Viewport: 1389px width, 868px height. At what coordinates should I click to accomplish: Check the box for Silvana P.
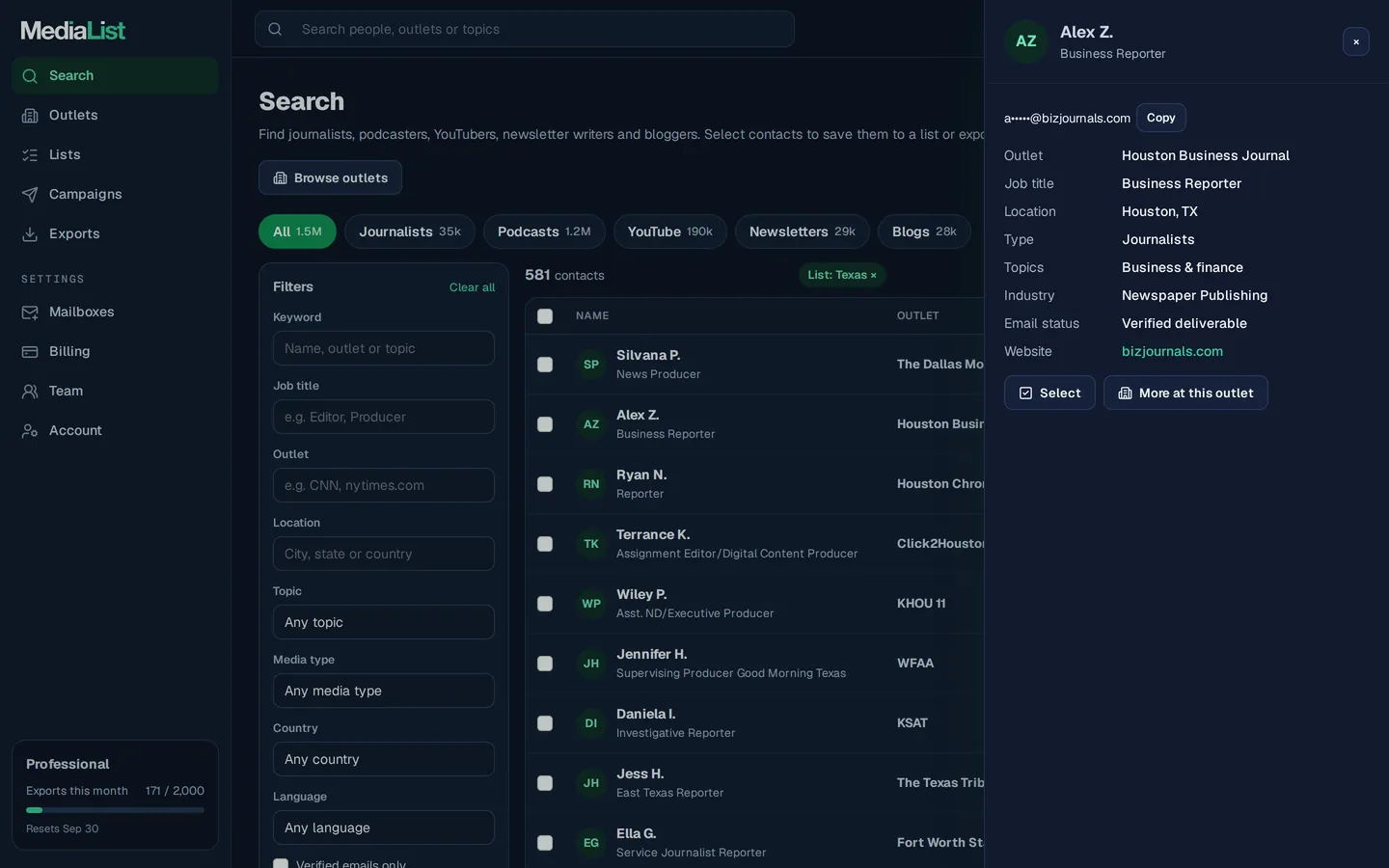pos(545,365)
